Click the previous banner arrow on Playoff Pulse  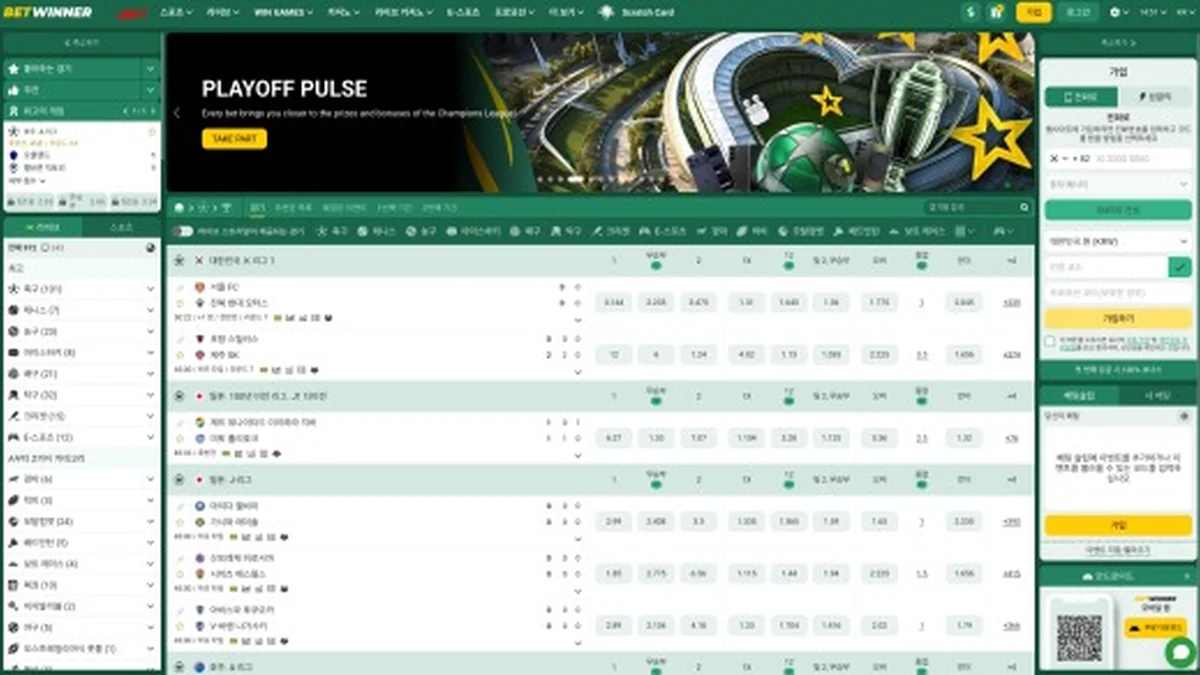point(177,113)
